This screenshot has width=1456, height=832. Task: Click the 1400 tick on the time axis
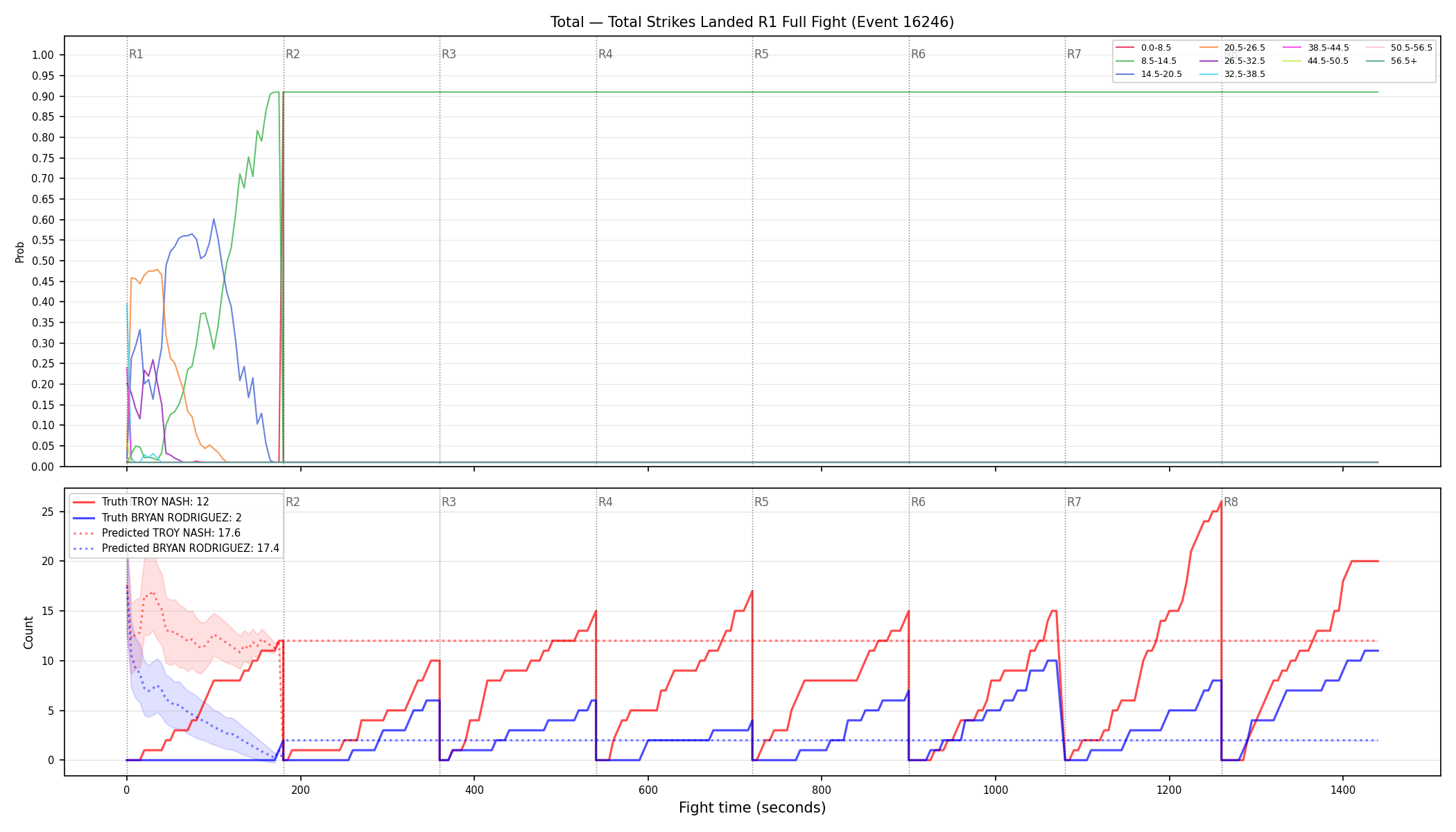1343,789
